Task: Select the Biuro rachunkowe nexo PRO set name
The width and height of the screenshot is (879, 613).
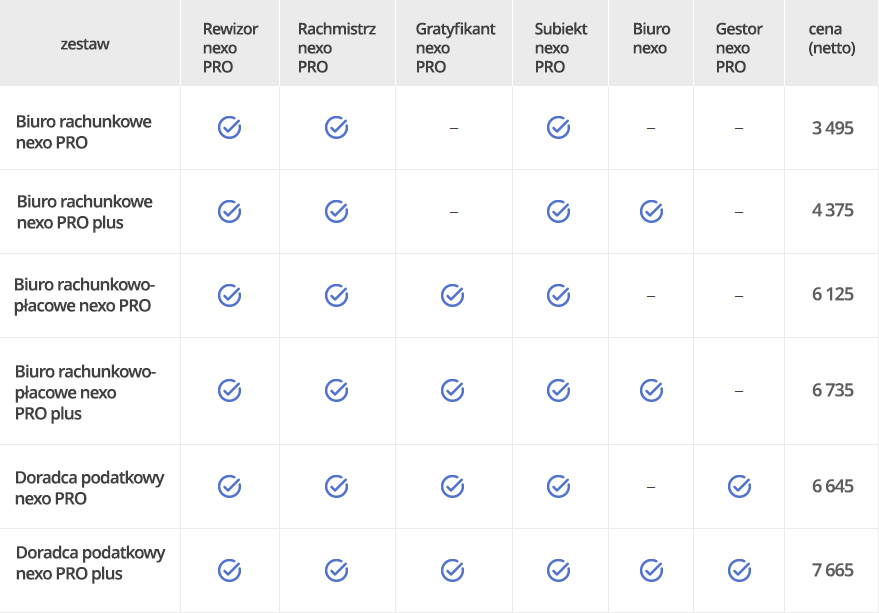Action: tap(84, 132)
